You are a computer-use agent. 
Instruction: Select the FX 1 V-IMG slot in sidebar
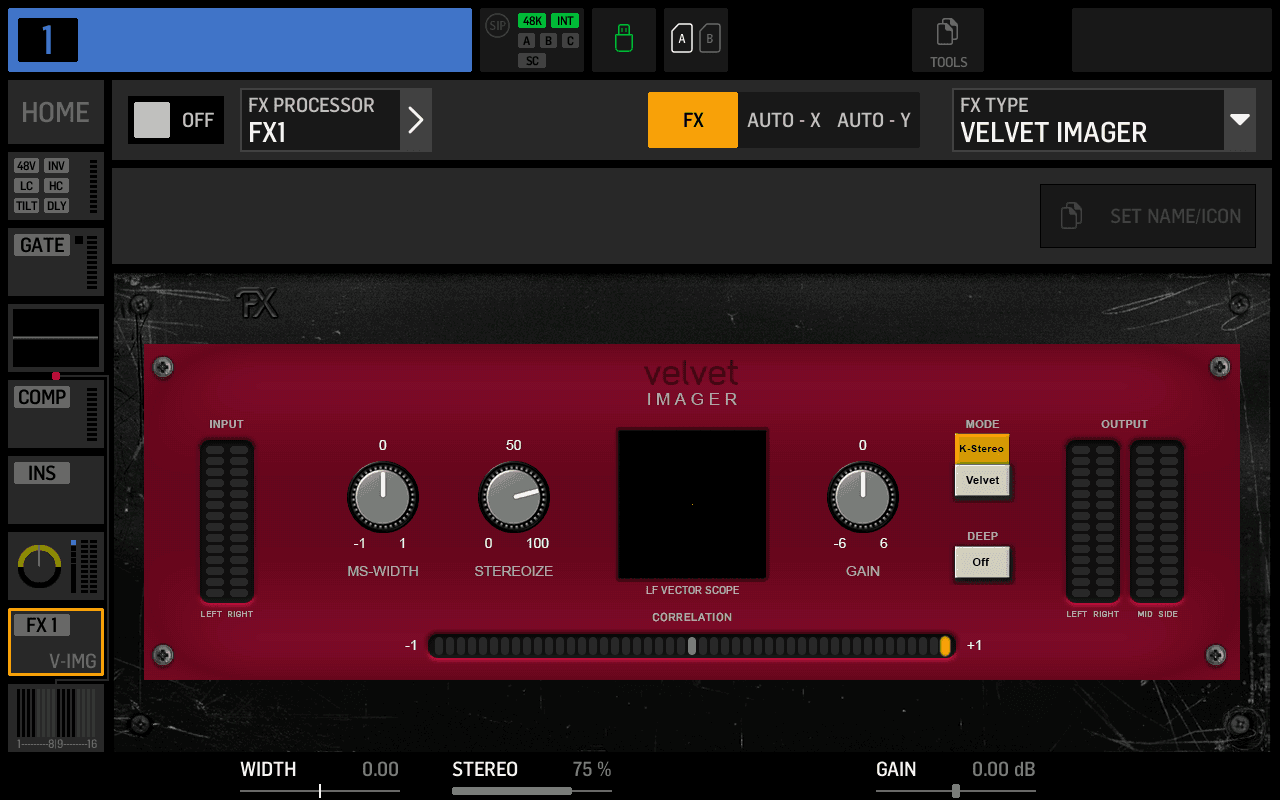click(x=55, y=641)
